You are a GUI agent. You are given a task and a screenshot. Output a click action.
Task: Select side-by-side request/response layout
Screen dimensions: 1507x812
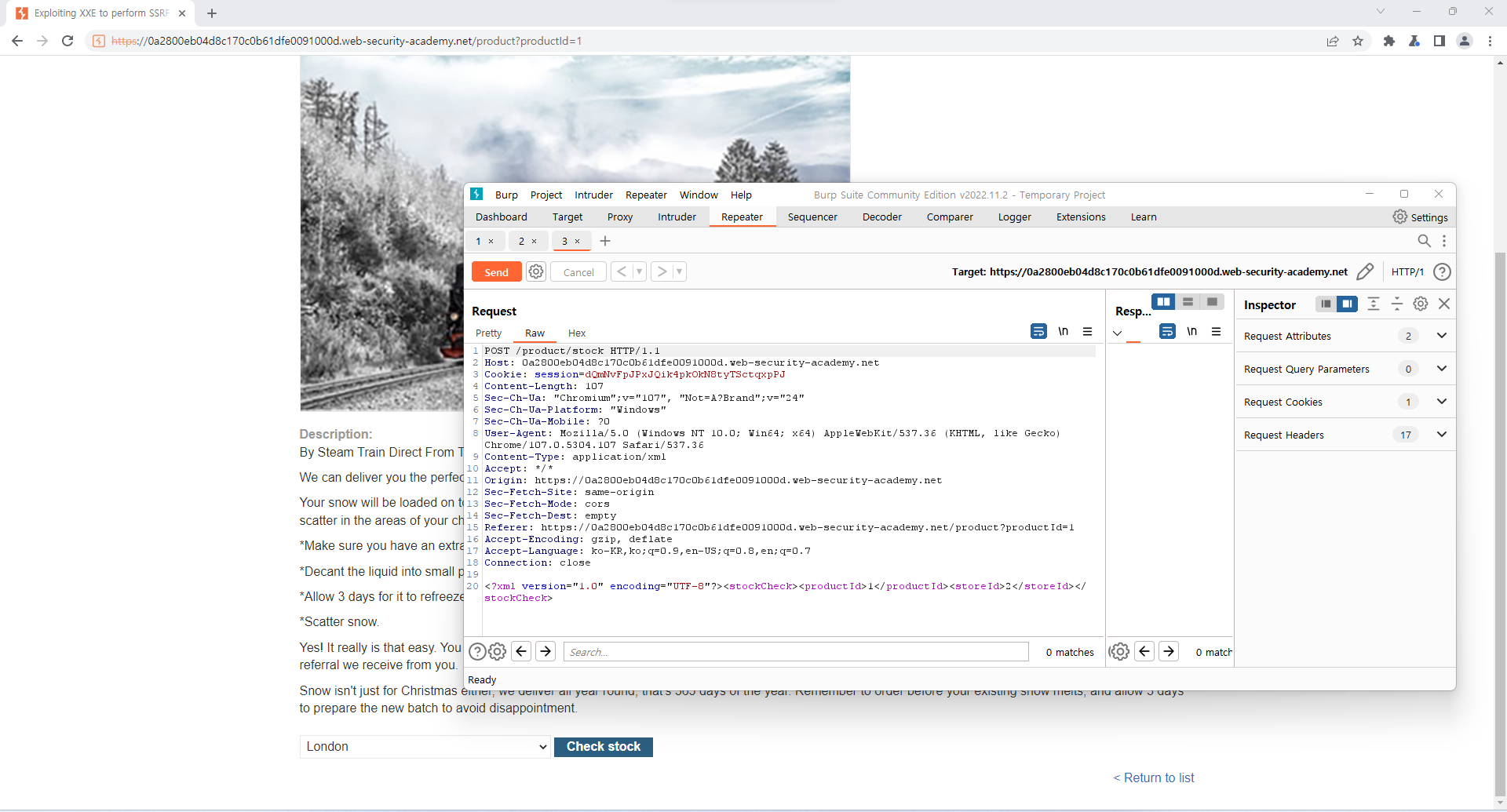pos(1163,302)
